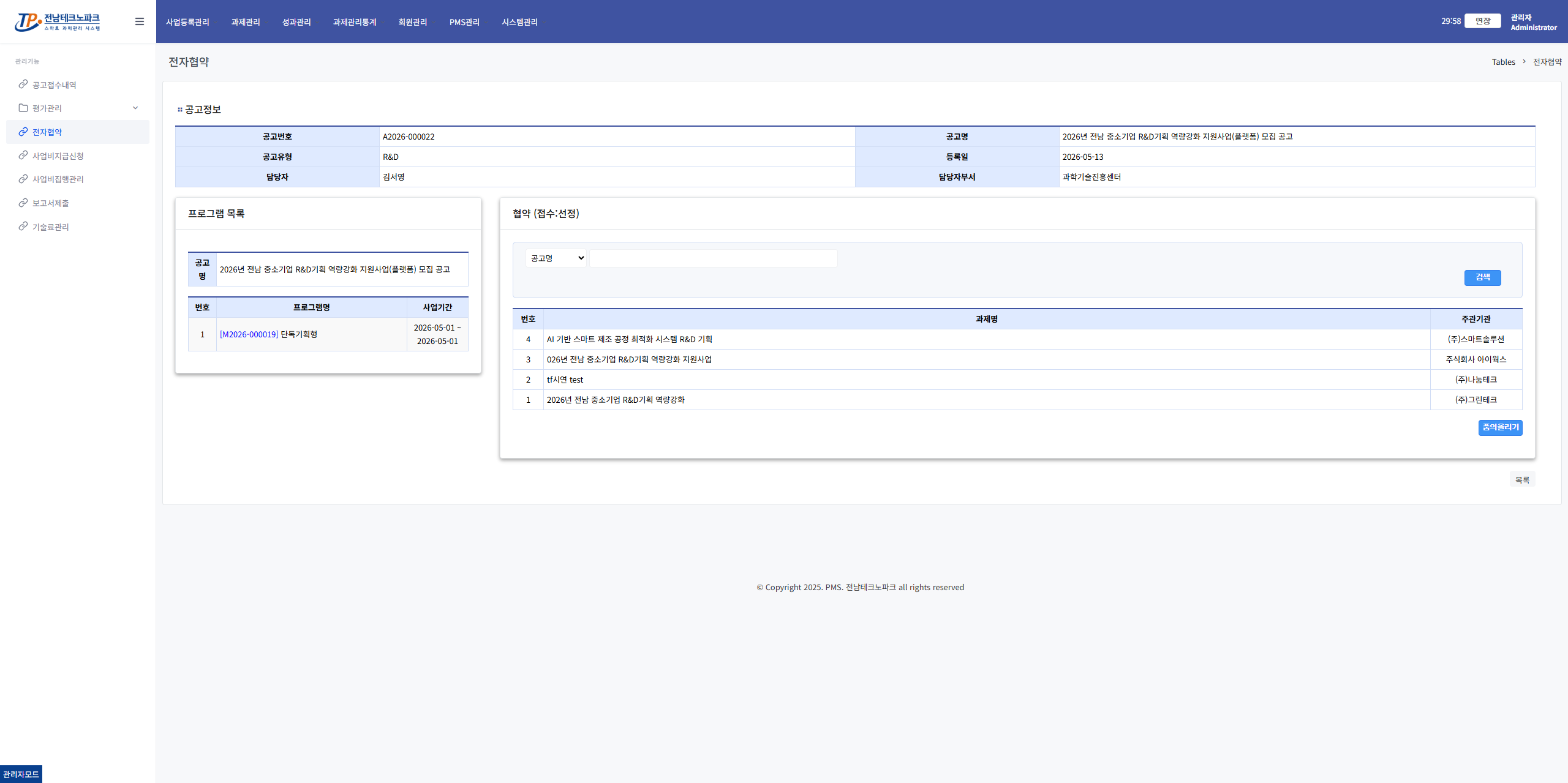Open the PMS관리 top menu

(464, 22)
